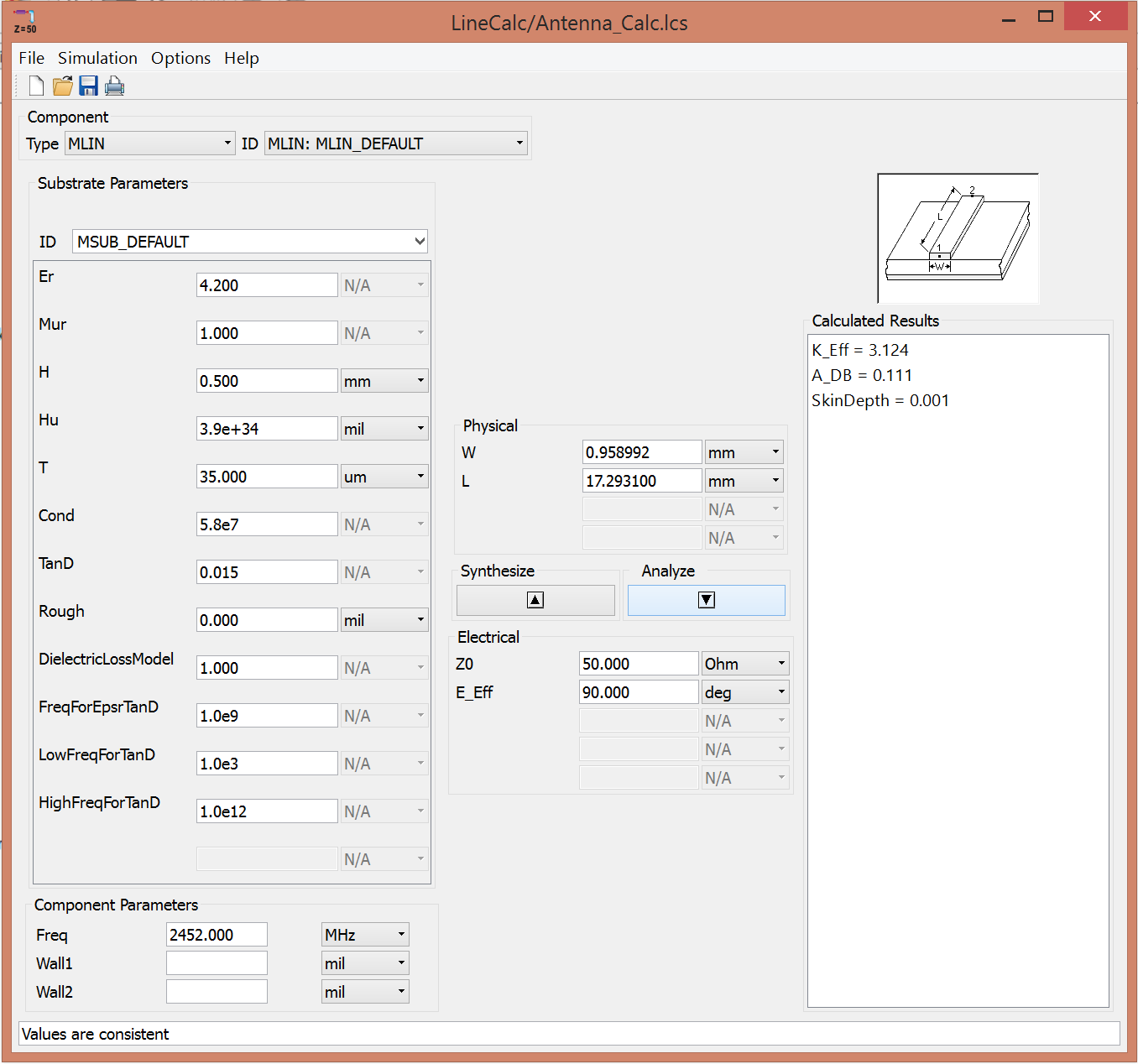Click the New file toolbar icon
1138x1064 pixels.
36,86
